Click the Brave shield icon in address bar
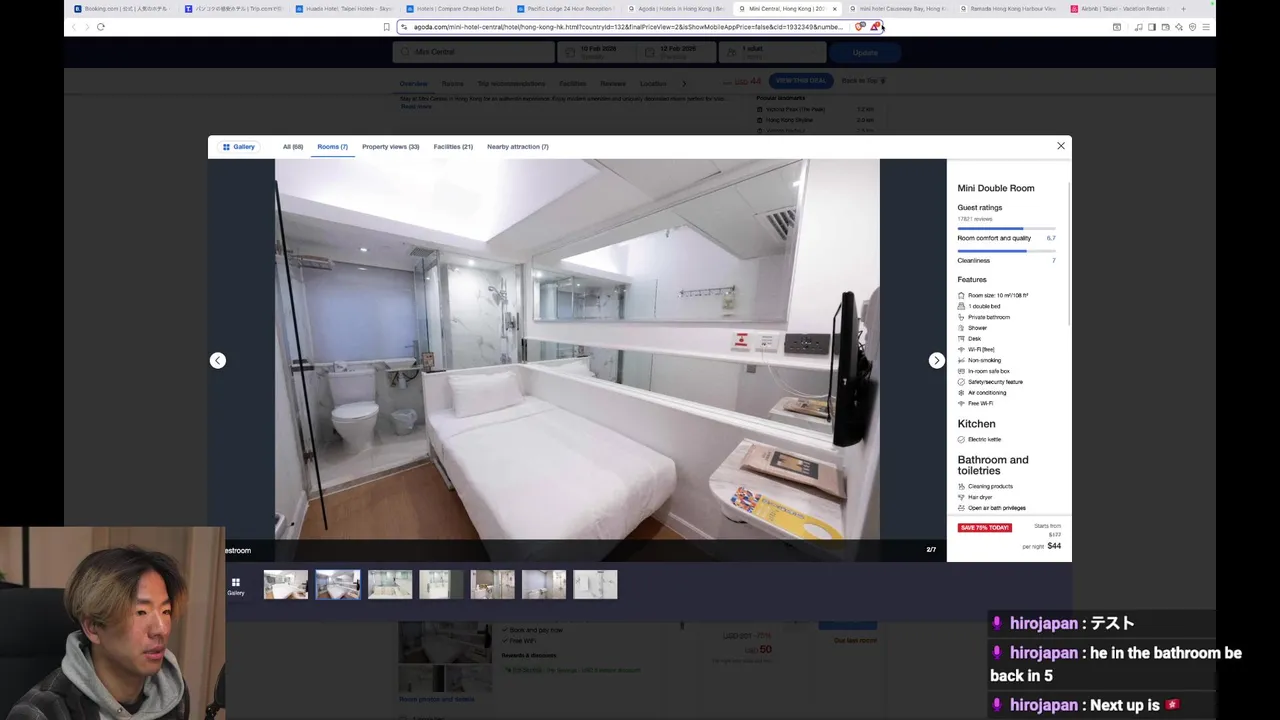The image size is (1280, 720). pos(861,27)
